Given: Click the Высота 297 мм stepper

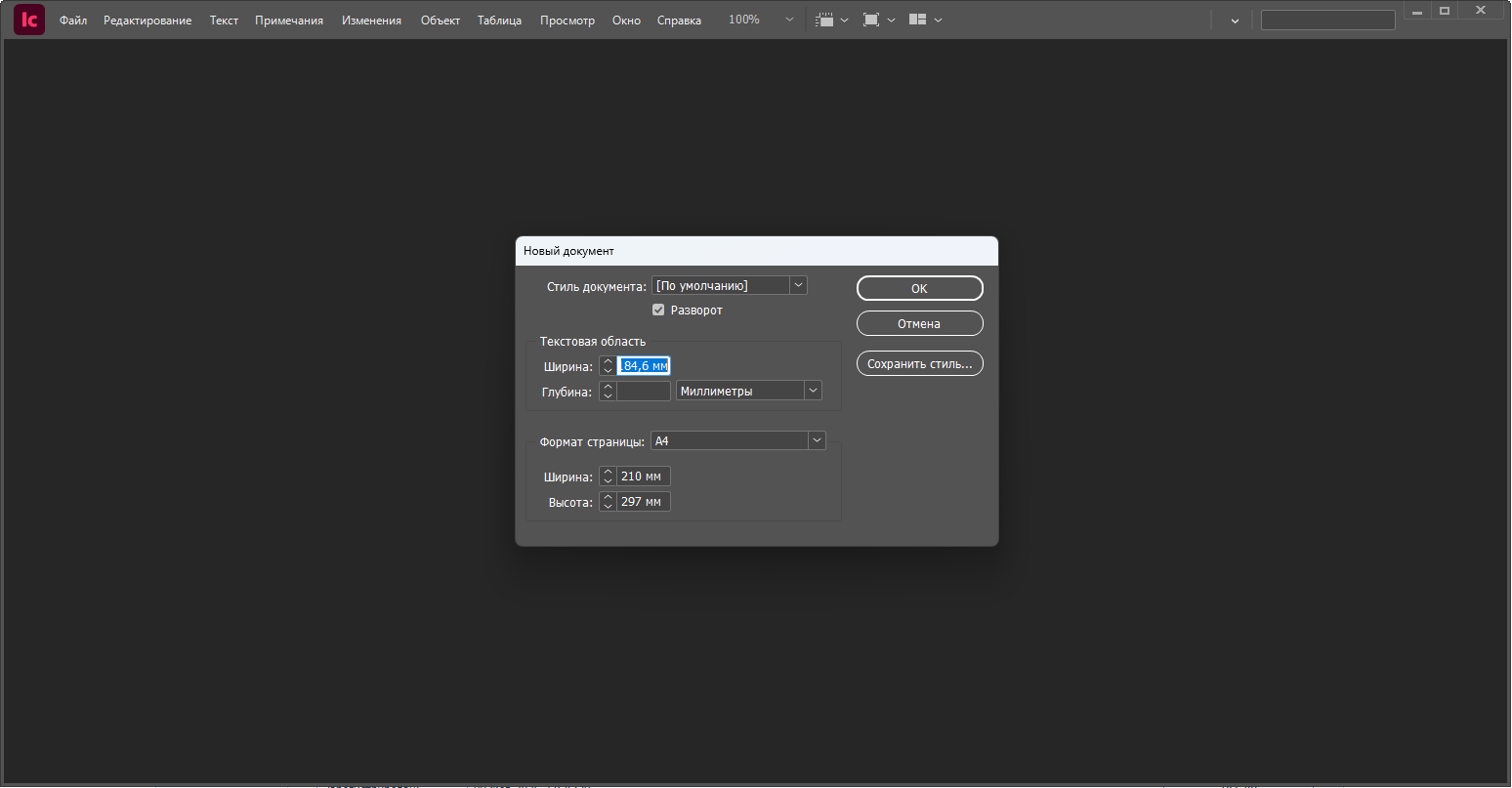Looking at the screenshot, I should pos(608,502).
